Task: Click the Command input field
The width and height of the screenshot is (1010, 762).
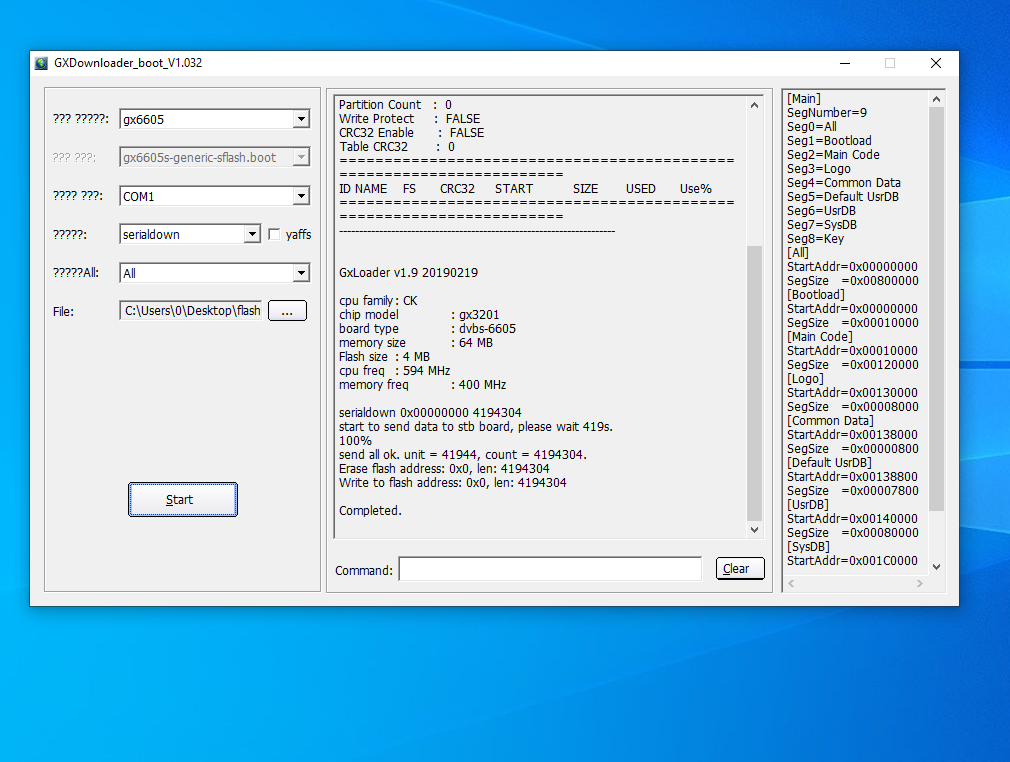Action: point(550,569)
